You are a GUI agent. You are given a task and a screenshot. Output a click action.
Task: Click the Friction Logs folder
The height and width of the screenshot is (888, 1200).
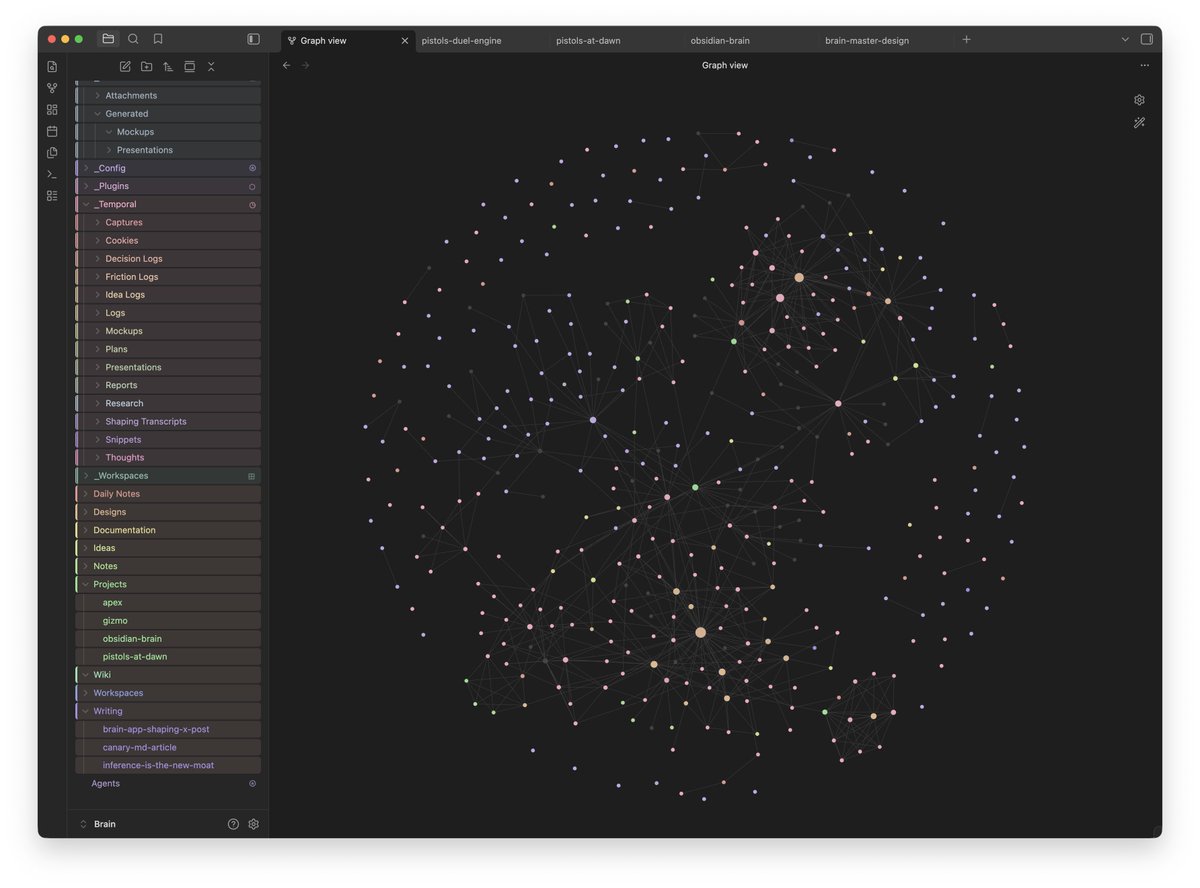point(168,277)
